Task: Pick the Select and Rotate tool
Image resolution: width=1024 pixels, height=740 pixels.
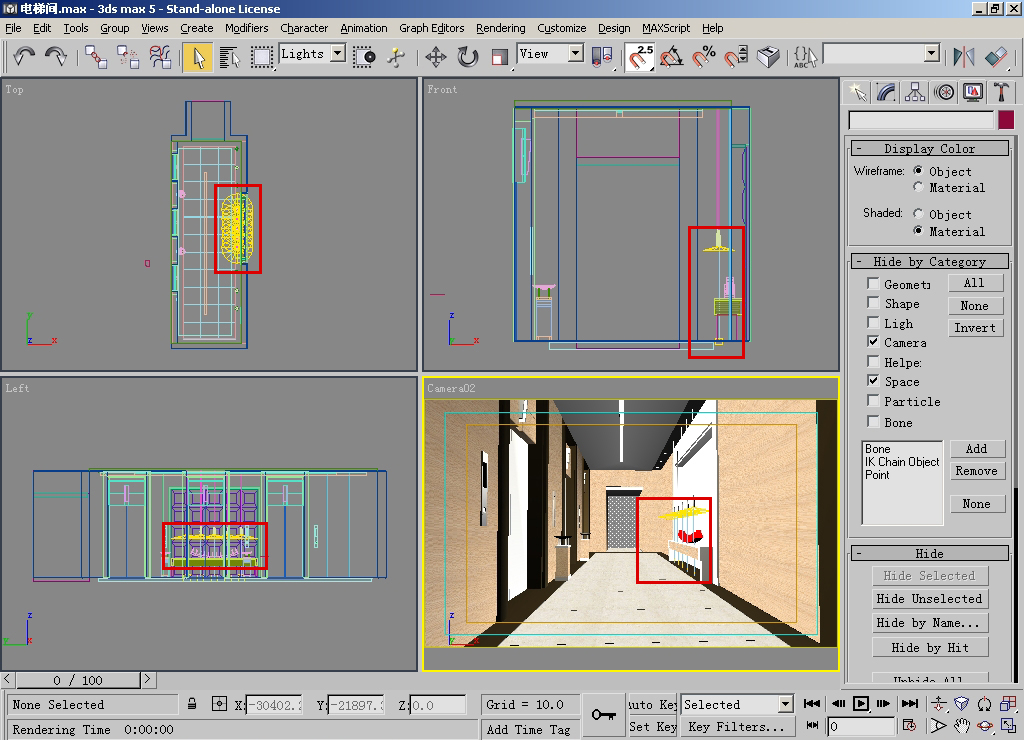Action: coord(468,57)
